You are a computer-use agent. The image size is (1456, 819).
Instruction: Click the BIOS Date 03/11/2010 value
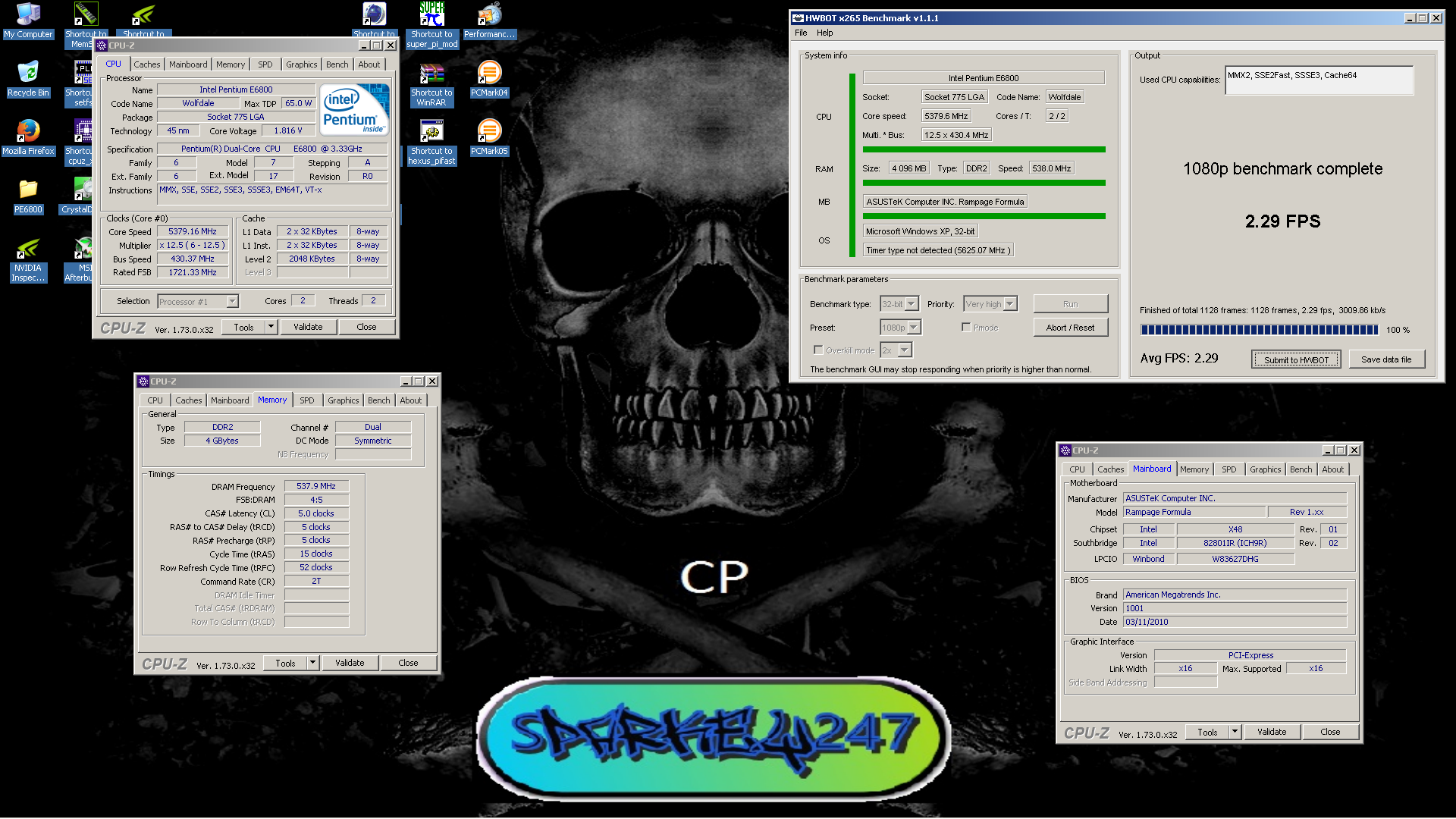[1235, 622]
